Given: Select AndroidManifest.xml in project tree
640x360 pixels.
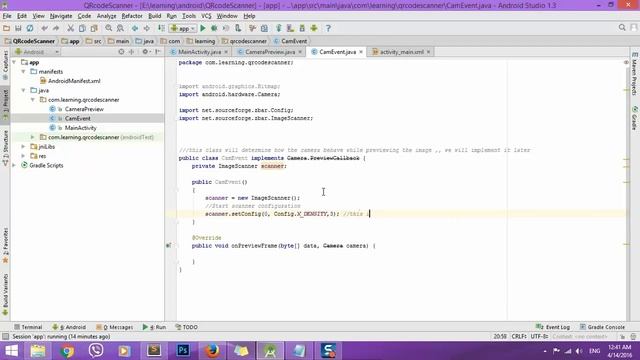Looking at the screenshot, I should [x=74, y=81].
